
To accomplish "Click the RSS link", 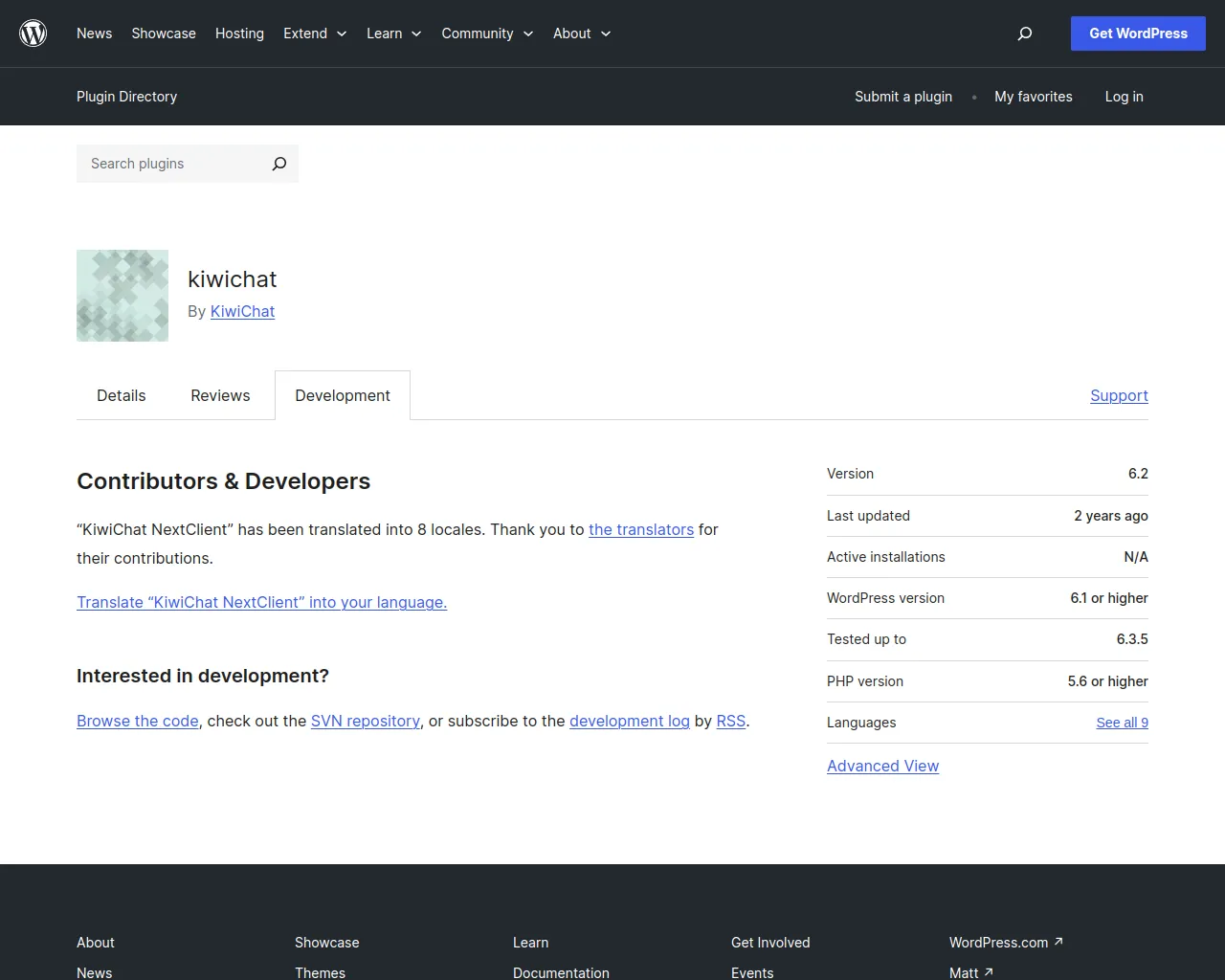I will pos(731,721).
